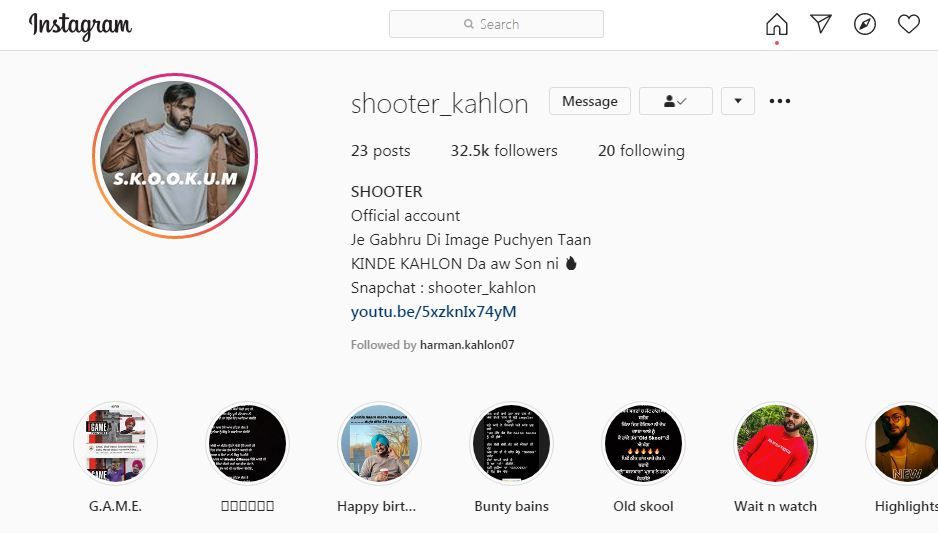Open direct messages paper plane icon

pyautogui.click(x=821, y=24)
